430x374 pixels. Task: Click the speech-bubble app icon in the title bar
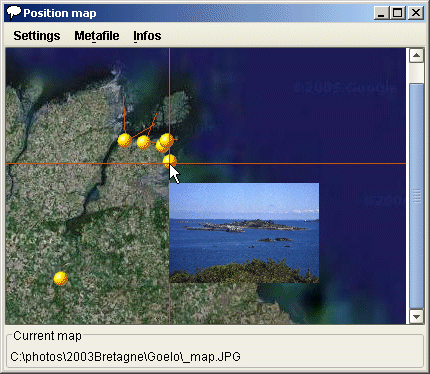14,13
